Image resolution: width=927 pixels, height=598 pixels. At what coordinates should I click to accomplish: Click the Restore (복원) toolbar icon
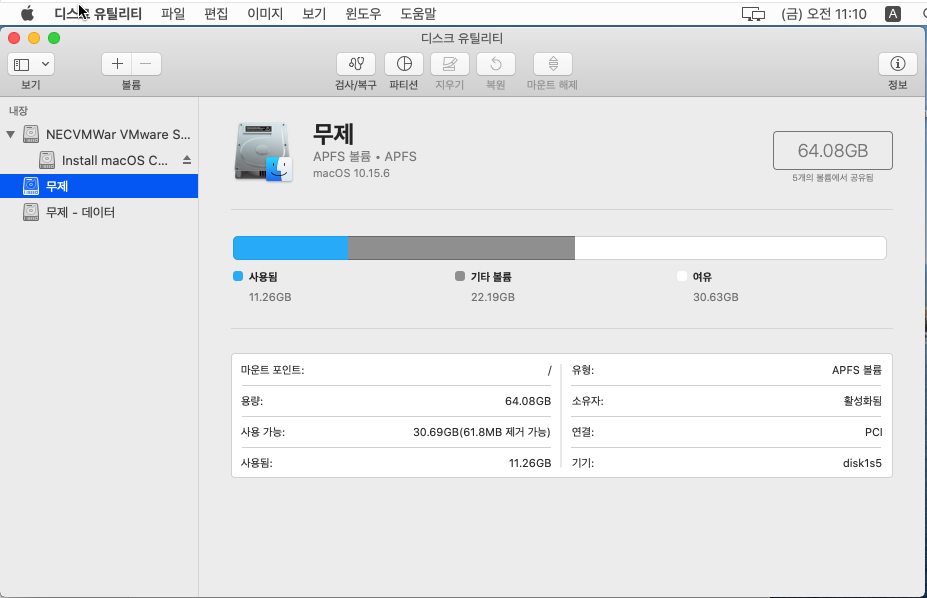(x=496, y=64)
